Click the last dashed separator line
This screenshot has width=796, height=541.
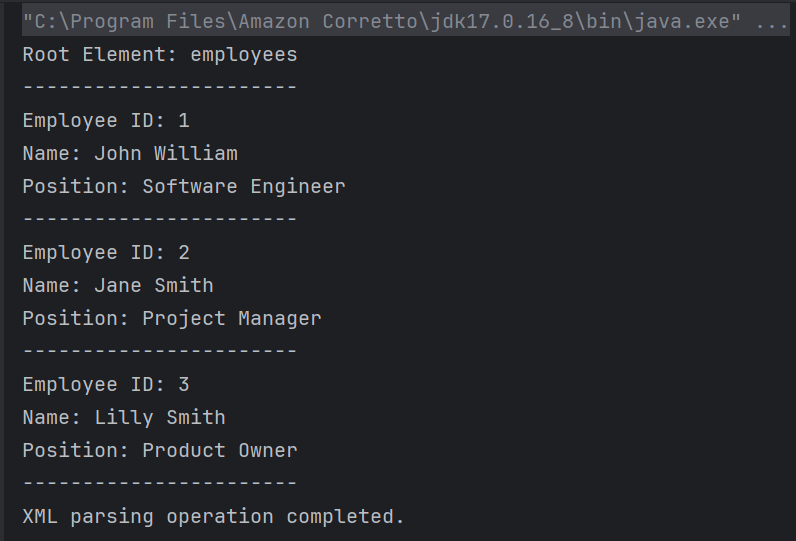click(160, 484)
